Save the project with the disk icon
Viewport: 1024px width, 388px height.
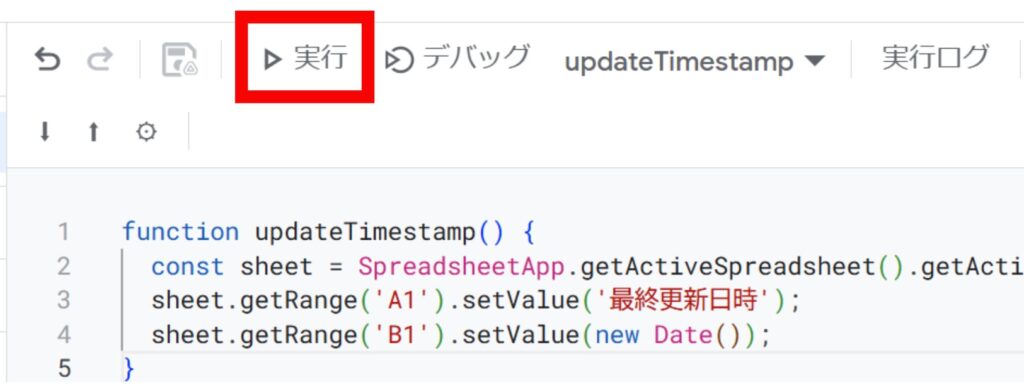180,60
